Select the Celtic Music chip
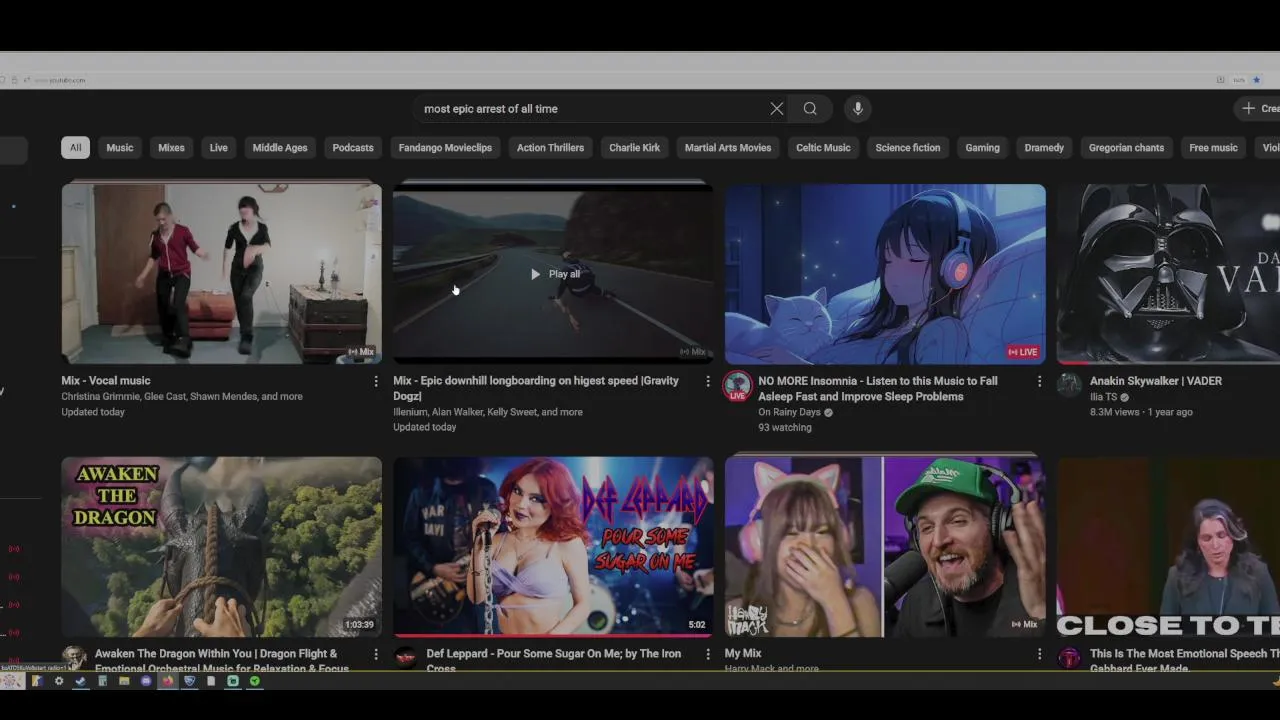 pyautogui.click(x=823, y=148)
